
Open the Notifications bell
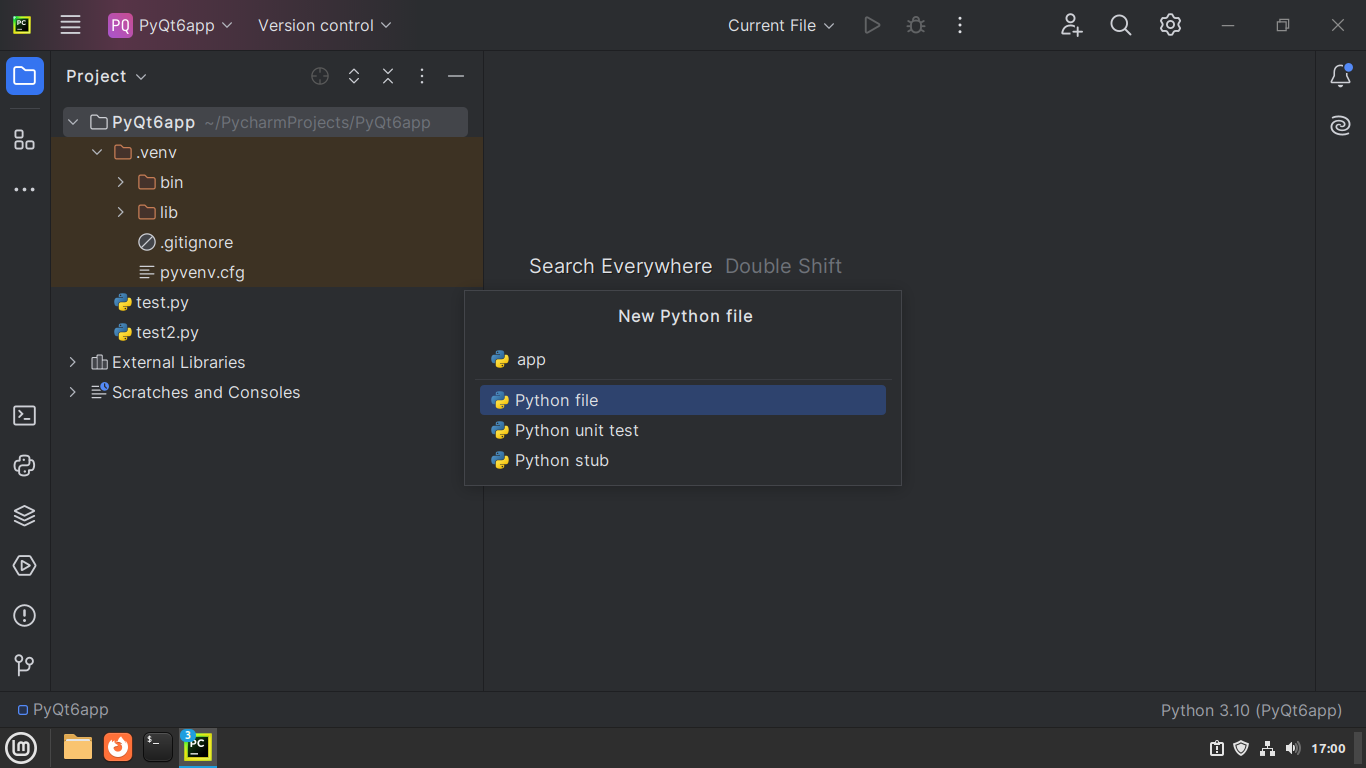pyautogui.click(x=1341, y=76)
